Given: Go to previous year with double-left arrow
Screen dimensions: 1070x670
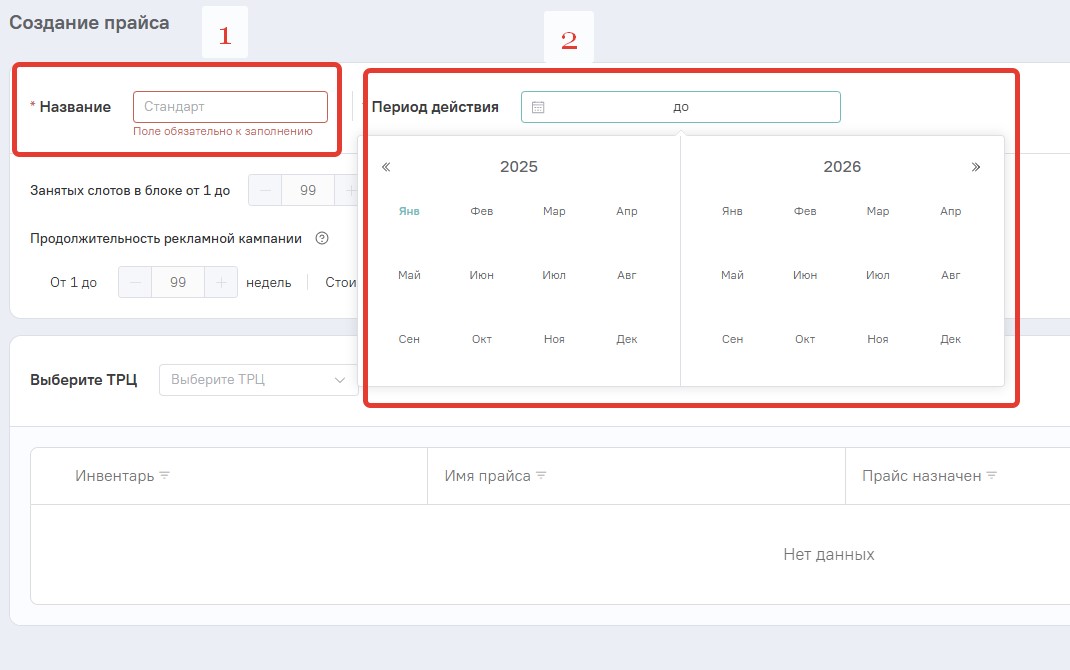Looking at the screenshot, I should 386,167.
